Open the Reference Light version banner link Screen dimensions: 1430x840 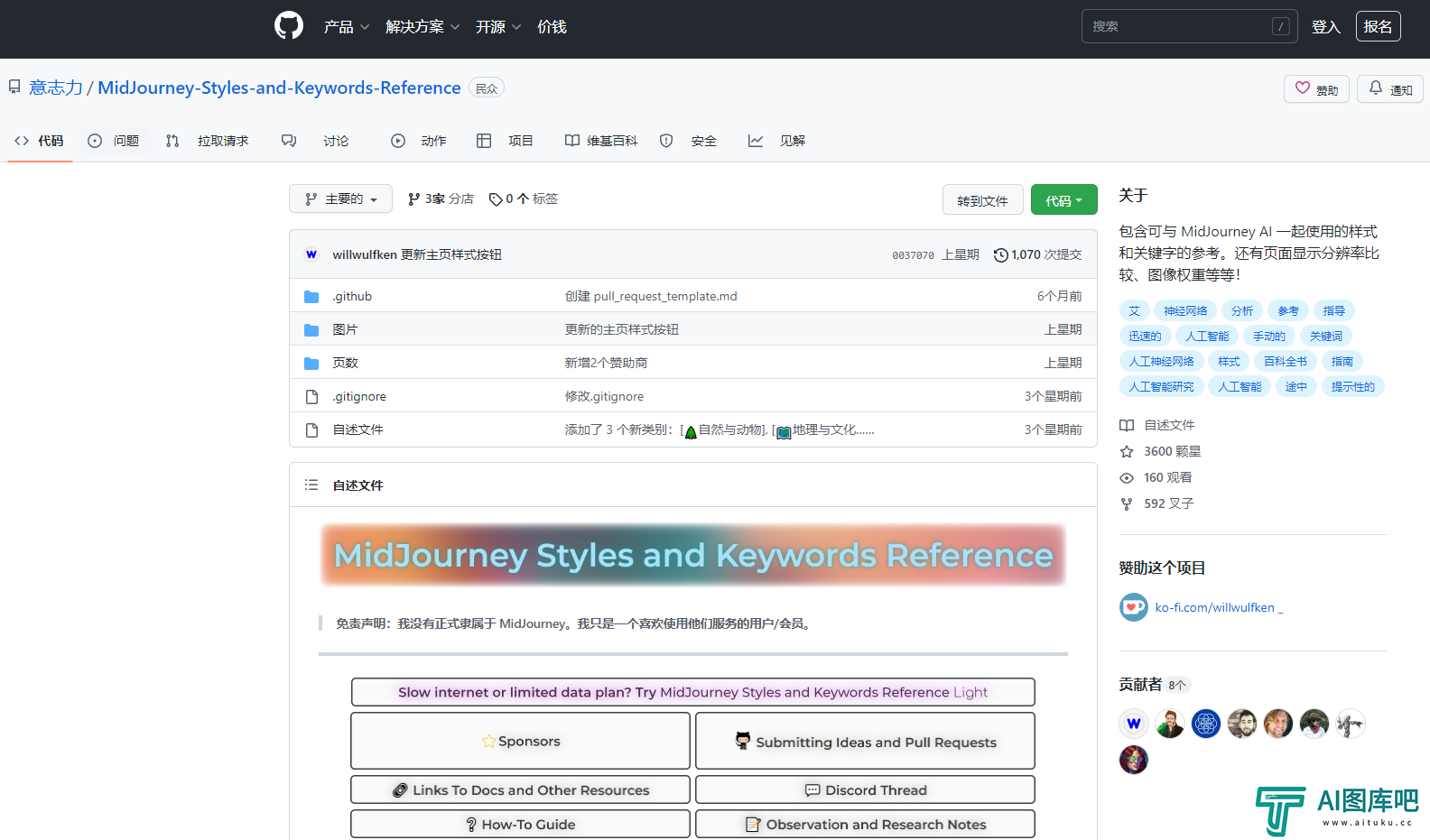pos(693,692)
